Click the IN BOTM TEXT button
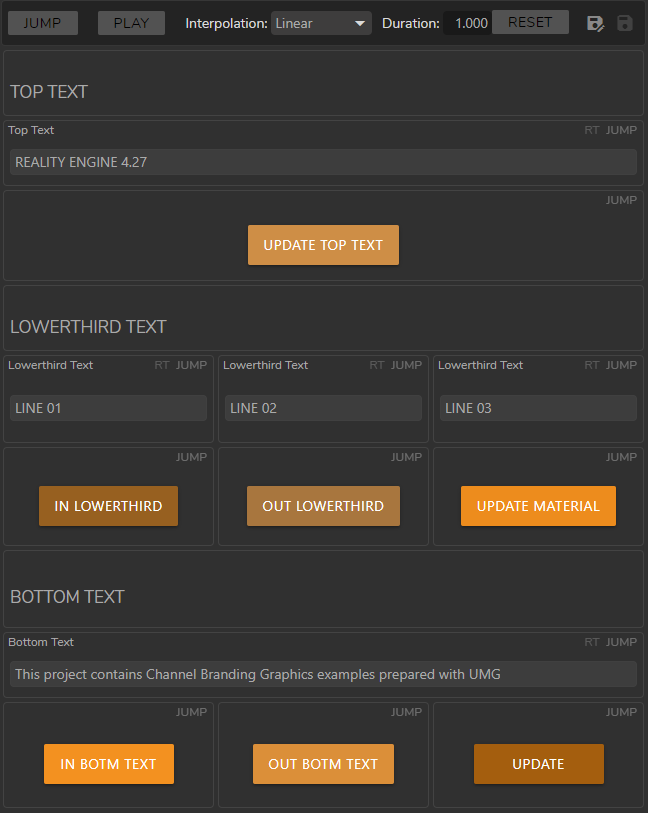The image size is (648, 813). click(x=108, y=764)
